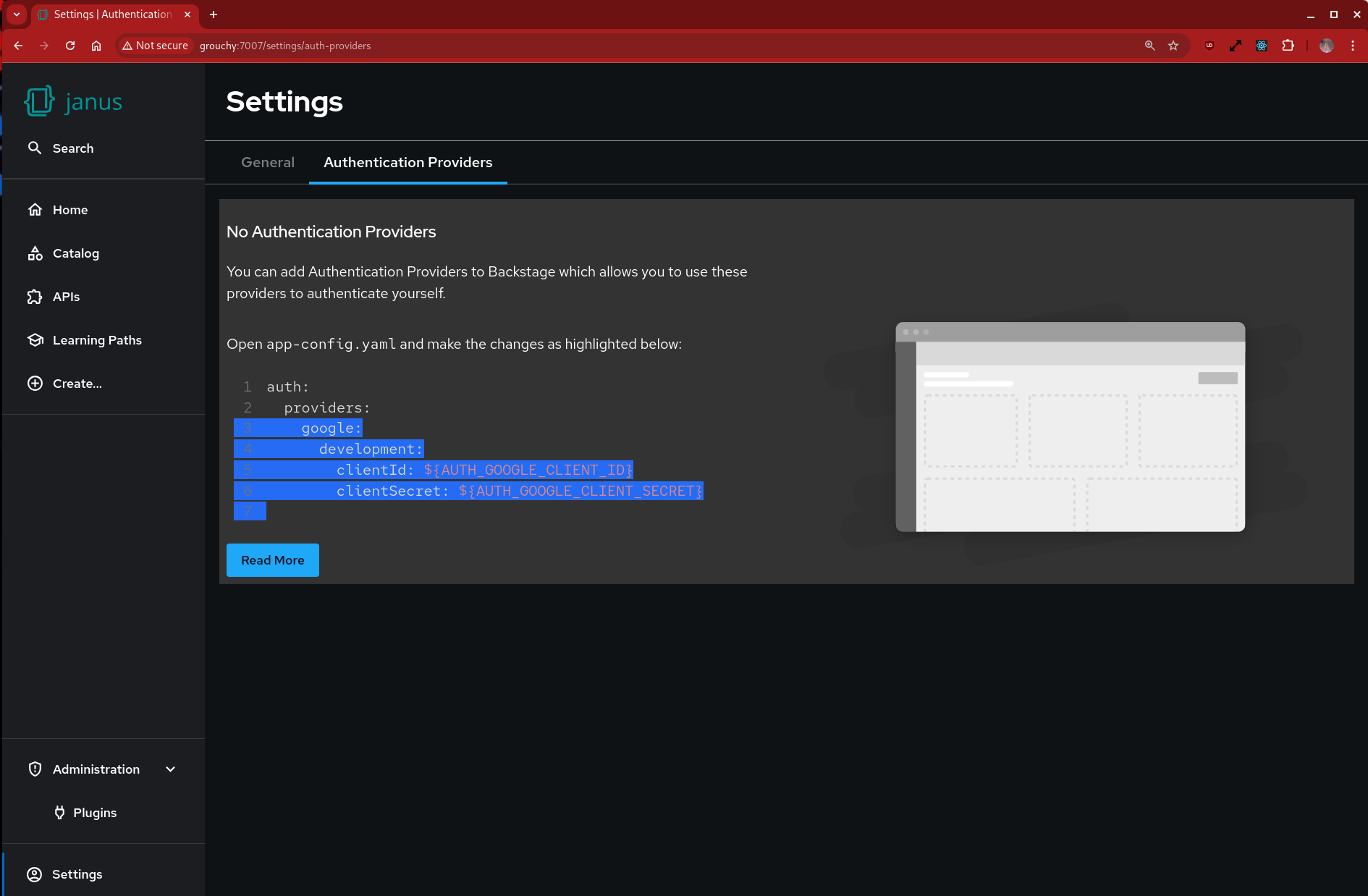The height and width of the screenshot is (896, 1368).
Task: Go to Home via house icon
Action: tap(35, 210)
